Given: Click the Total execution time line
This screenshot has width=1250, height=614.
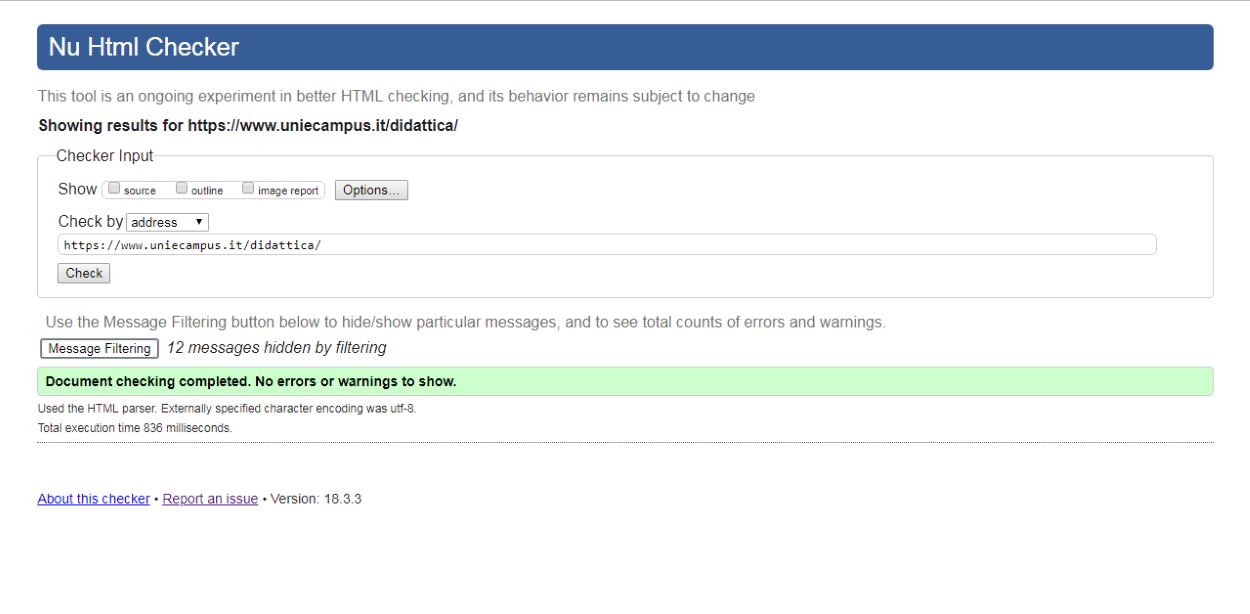Looking at the screenshot, I should [134, 428].
